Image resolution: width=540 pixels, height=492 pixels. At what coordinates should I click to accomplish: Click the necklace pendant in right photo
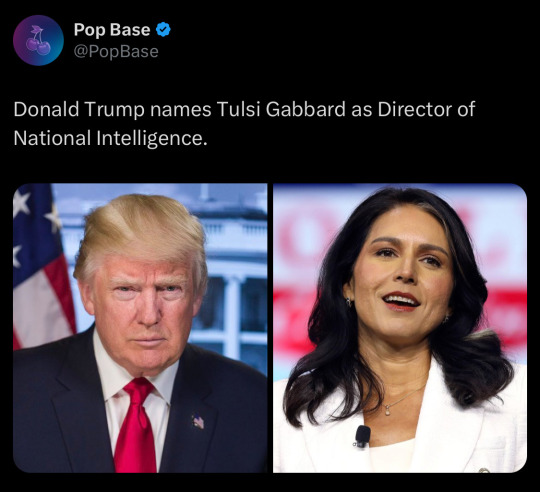click(387, 410)
